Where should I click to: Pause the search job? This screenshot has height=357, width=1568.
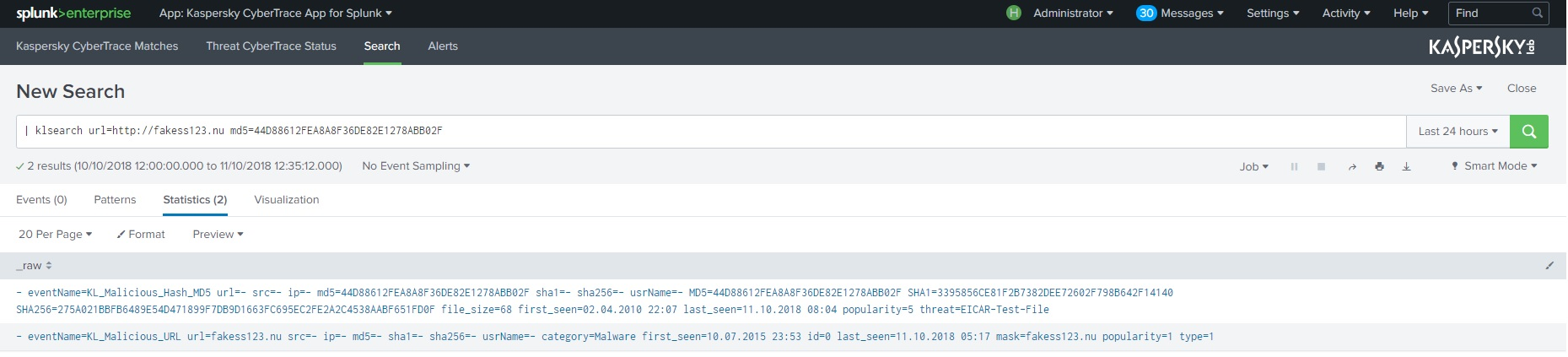tap(1294, 167)
